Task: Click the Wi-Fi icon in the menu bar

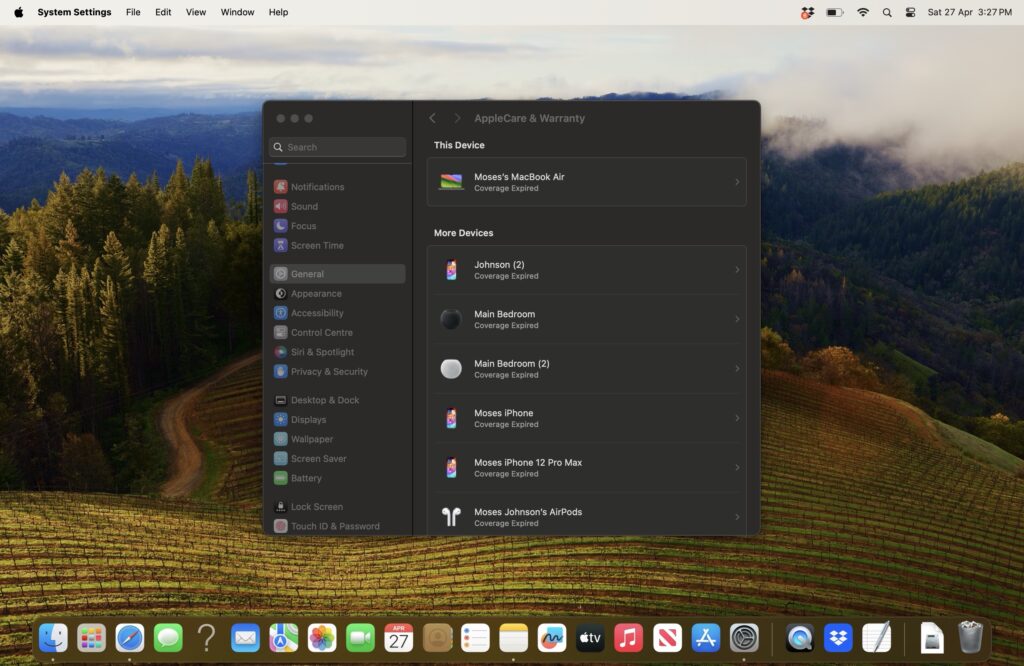Action: (x=862, y=12)
